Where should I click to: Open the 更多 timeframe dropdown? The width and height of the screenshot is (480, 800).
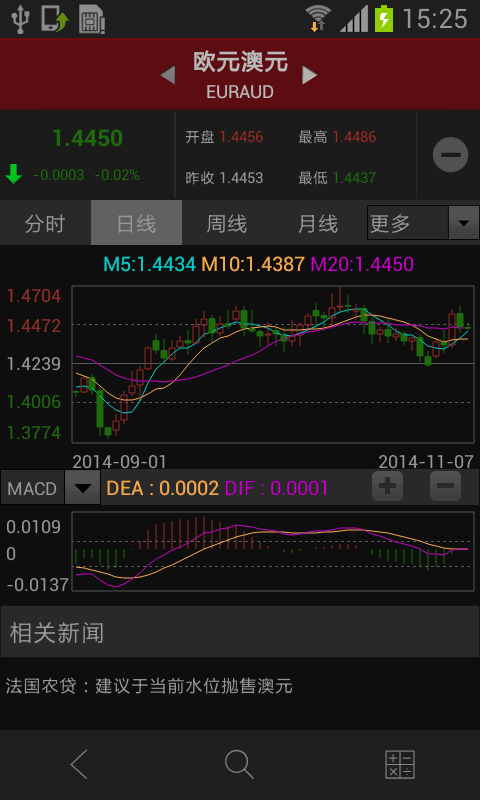coord(423,222)
